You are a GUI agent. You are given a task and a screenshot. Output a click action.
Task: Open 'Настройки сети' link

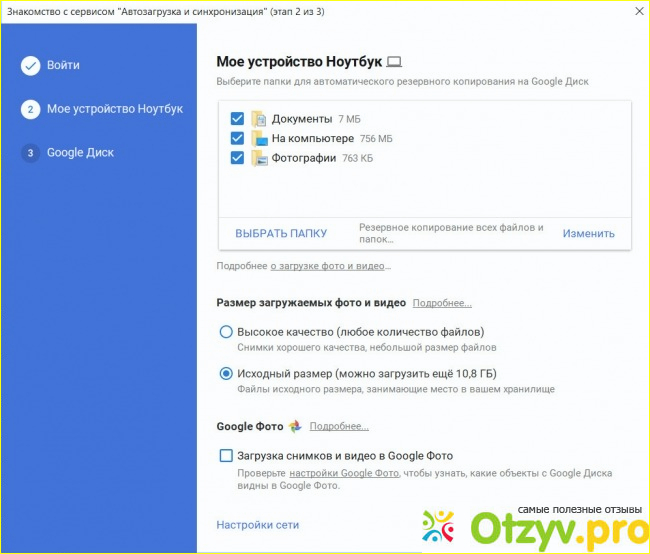[257, 525]
